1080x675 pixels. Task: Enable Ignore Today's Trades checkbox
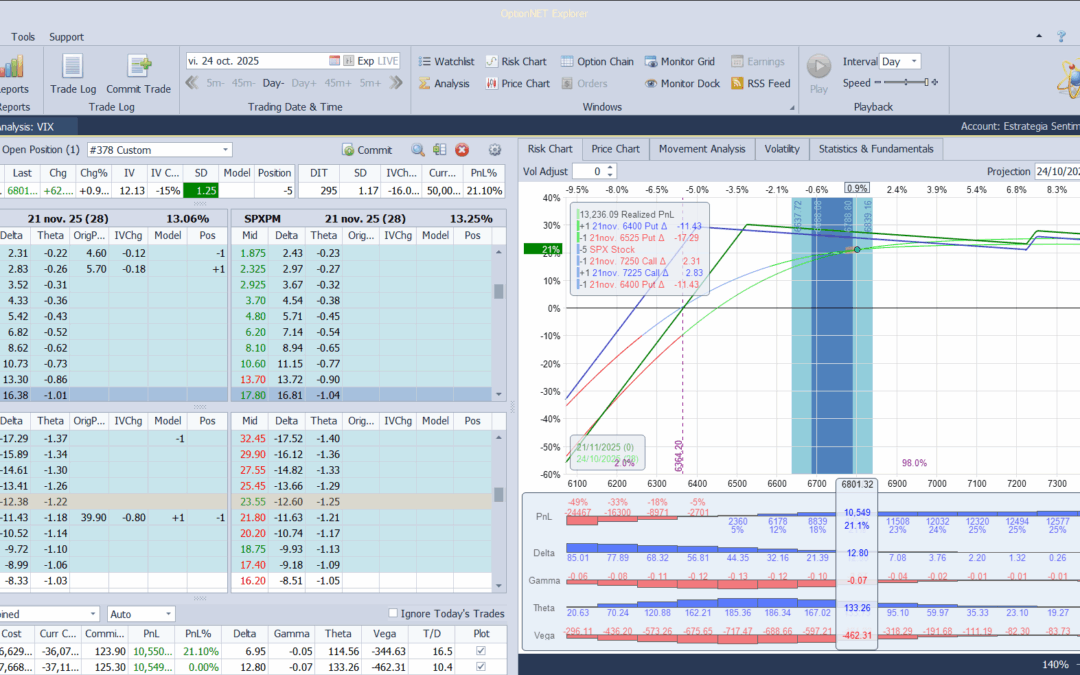click(x=393, y=614)
